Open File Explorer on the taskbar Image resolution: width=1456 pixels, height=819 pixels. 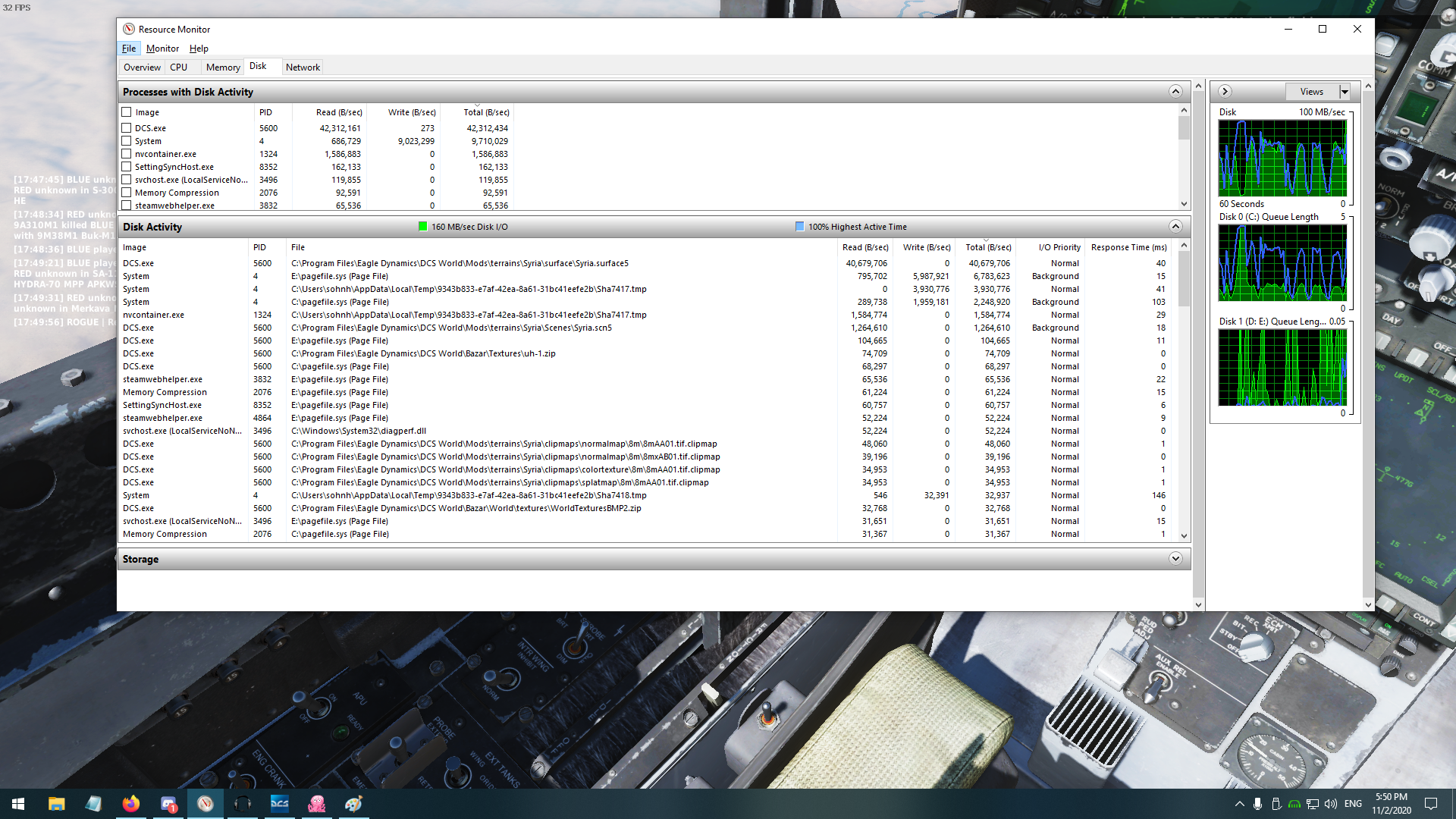tap(56, 804)
